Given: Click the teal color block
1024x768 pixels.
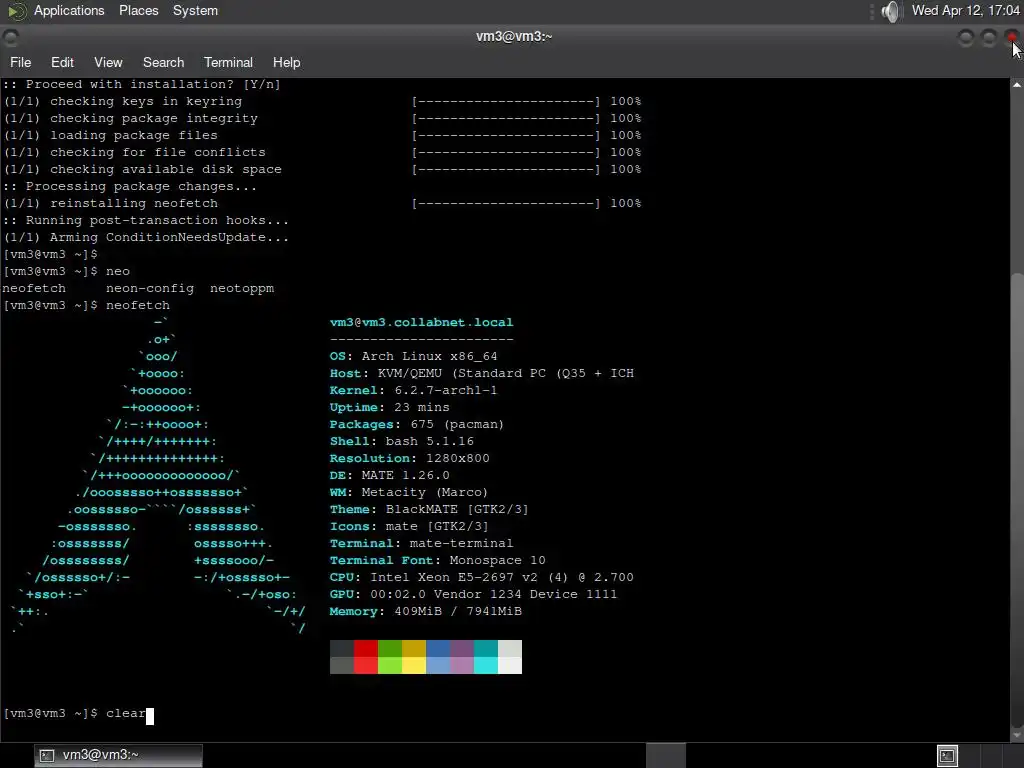Looking at the screenshot, I should pyautogui.click(x=486, y=648).
